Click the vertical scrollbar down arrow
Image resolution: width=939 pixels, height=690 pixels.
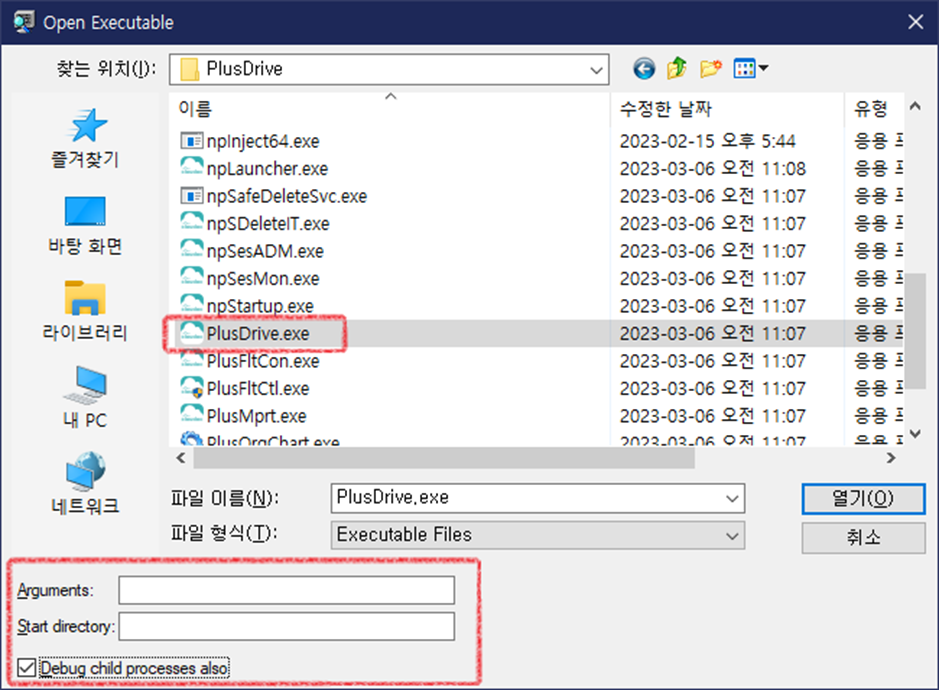(x=915, y=433)
